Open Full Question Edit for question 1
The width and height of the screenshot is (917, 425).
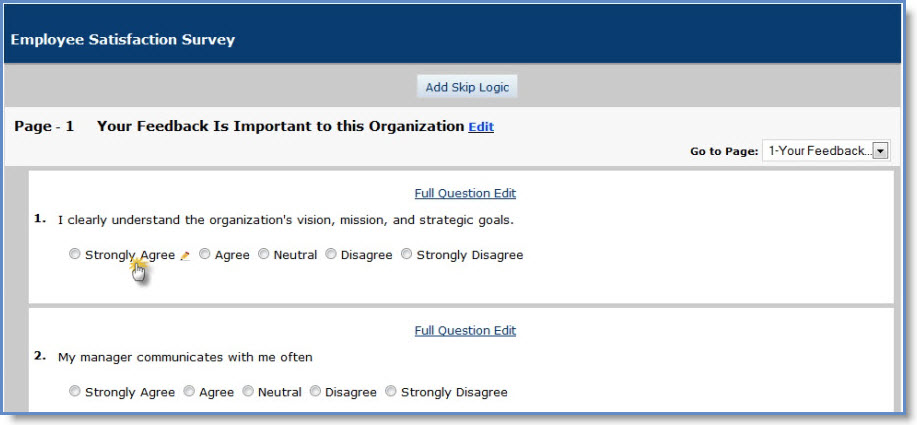click(x=465, y=193)
